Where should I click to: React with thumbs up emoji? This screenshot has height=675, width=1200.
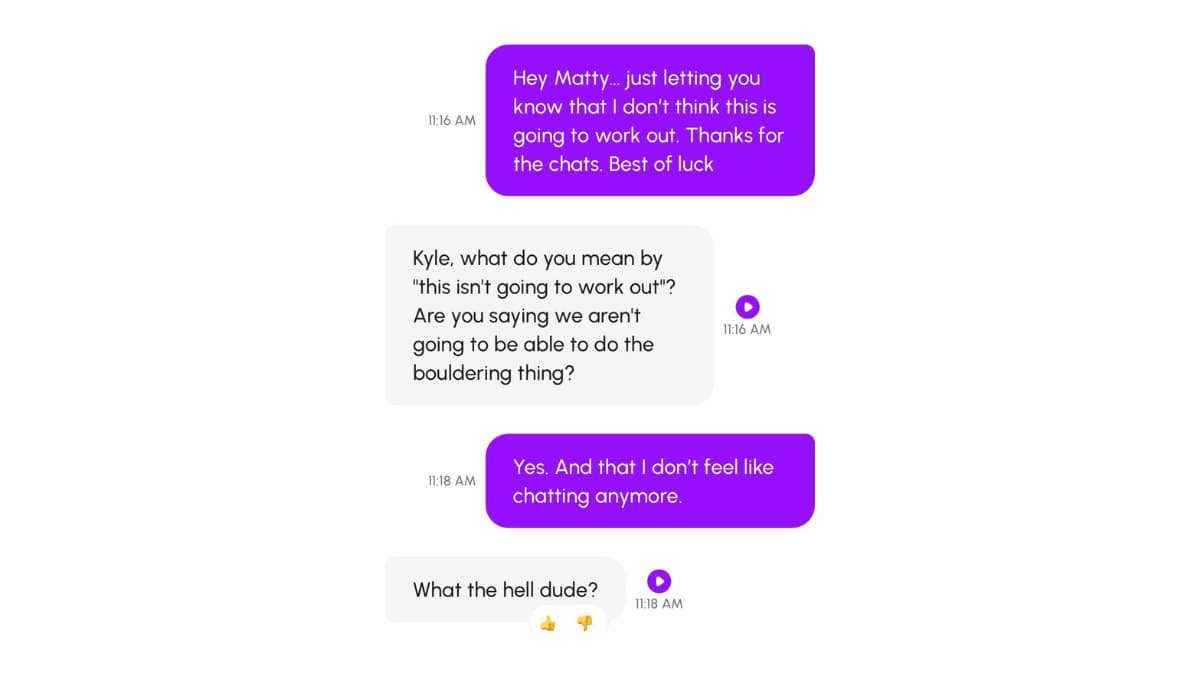tap(548, 624)
